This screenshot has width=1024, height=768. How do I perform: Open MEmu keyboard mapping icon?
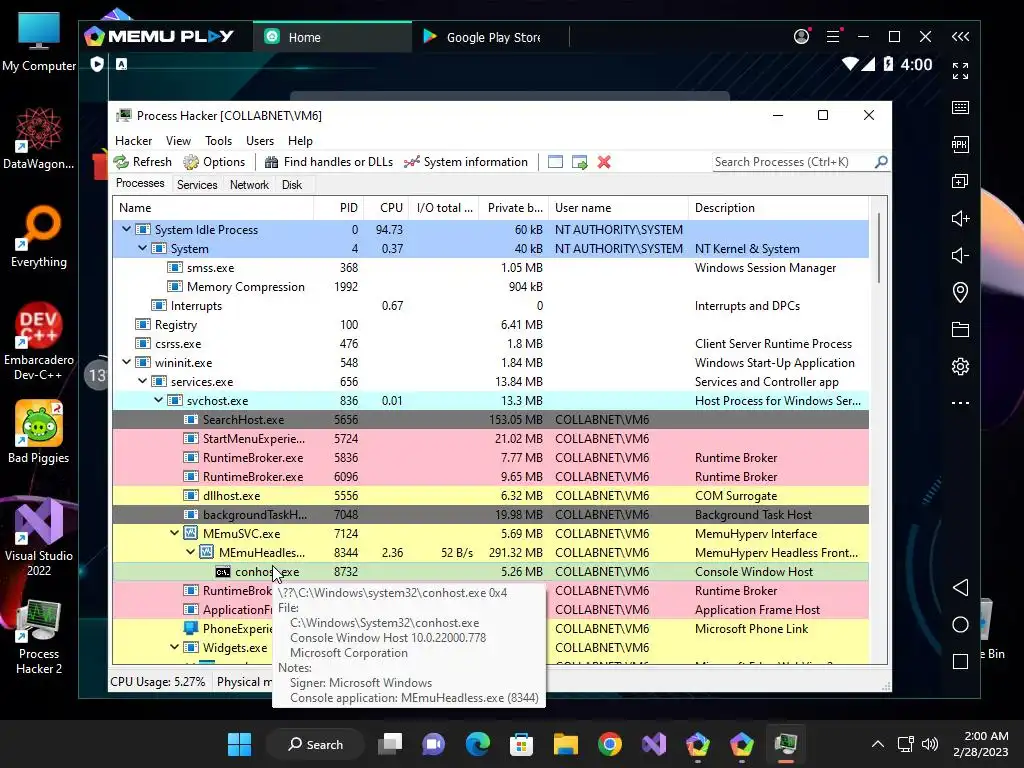[960, 108]
